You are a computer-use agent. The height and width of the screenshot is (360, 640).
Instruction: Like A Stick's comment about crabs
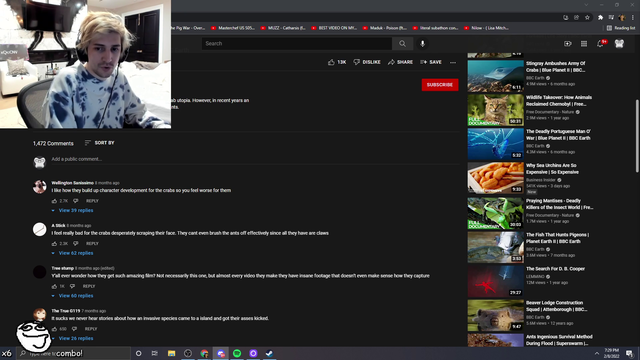point(54,244)
